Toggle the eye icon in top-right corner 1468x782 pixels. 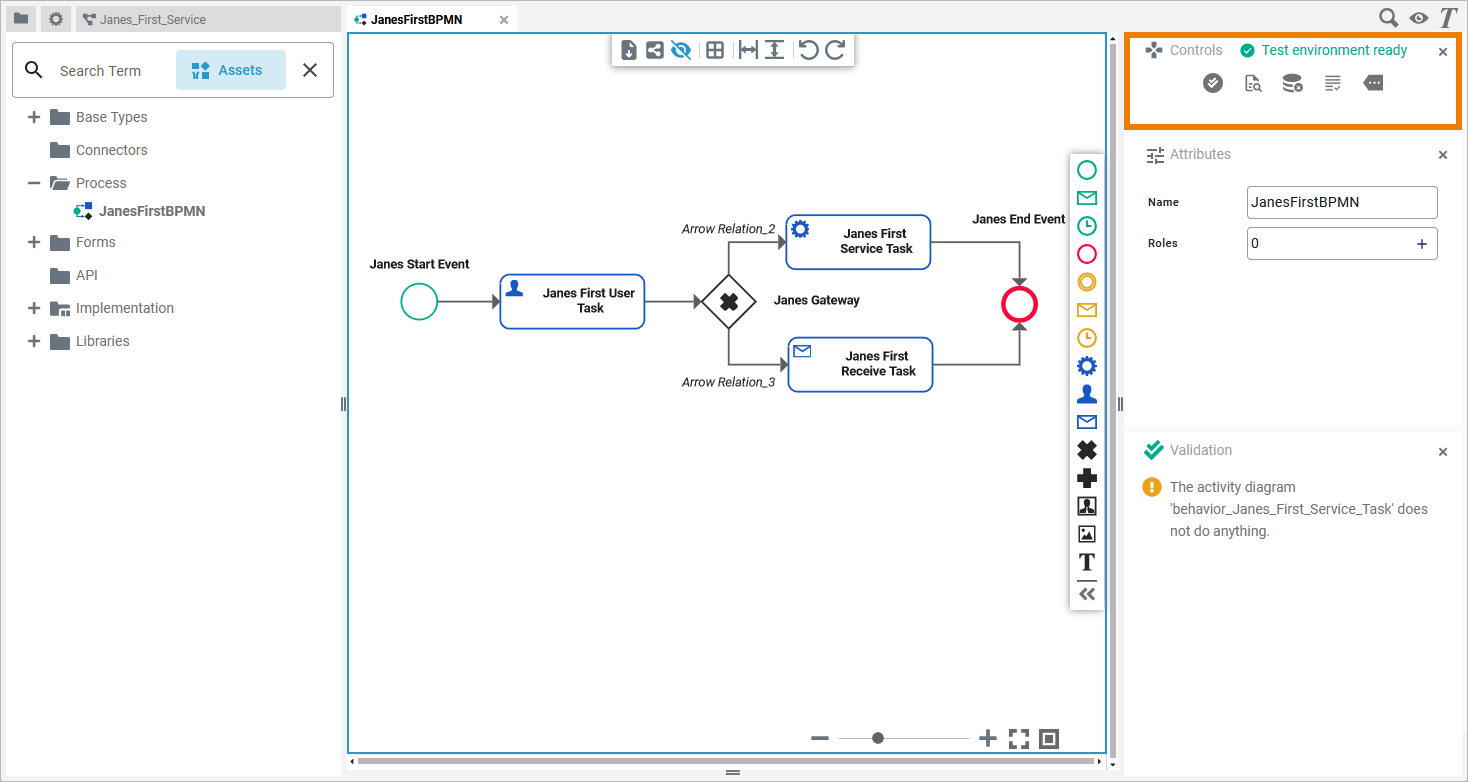click(x=1419, y=18)
